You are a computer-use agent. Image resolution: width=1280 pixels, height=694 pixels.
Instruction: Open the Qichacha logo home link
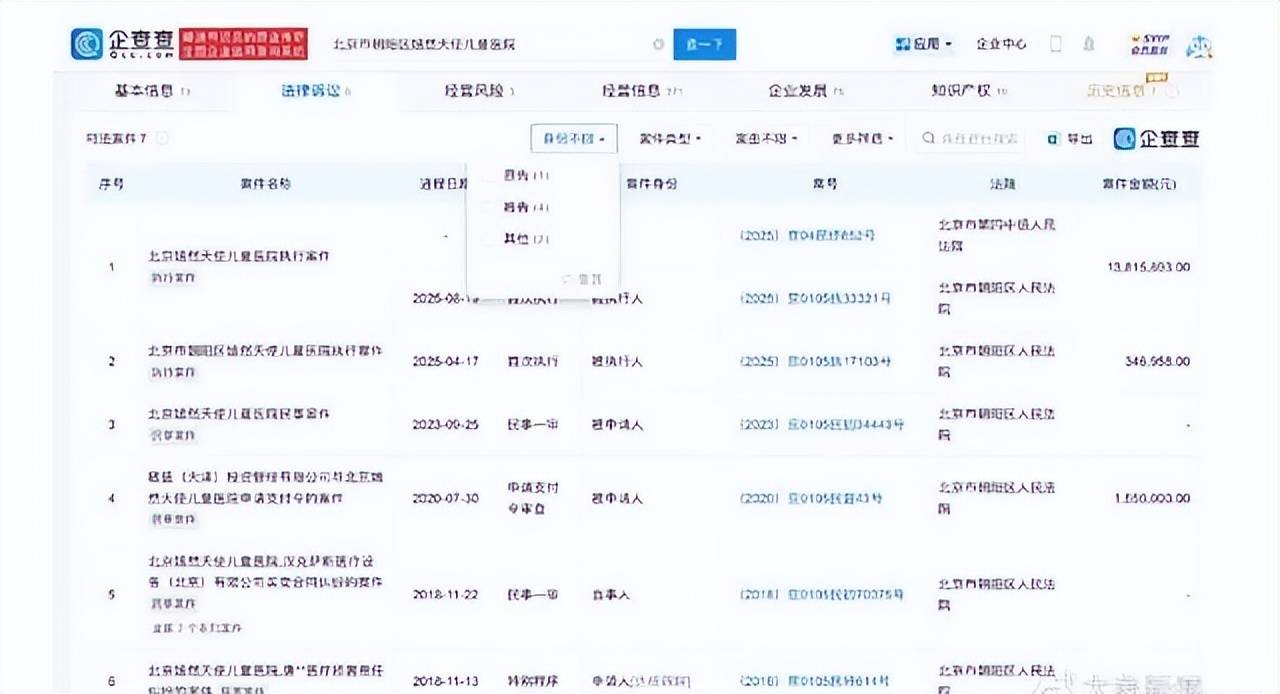click(x=122, y=43)
